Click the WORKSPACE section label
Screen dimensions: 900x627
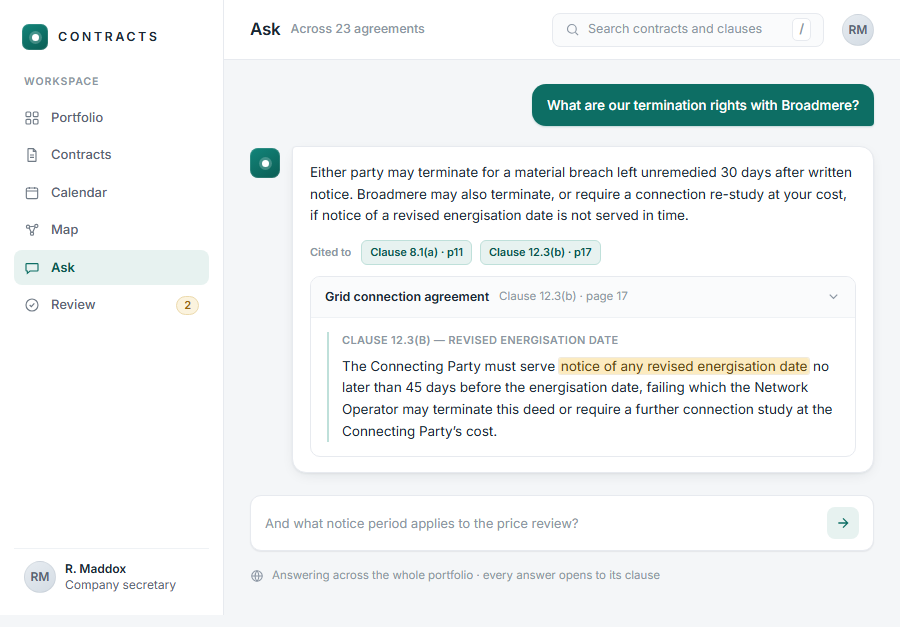tap(61, 82)
